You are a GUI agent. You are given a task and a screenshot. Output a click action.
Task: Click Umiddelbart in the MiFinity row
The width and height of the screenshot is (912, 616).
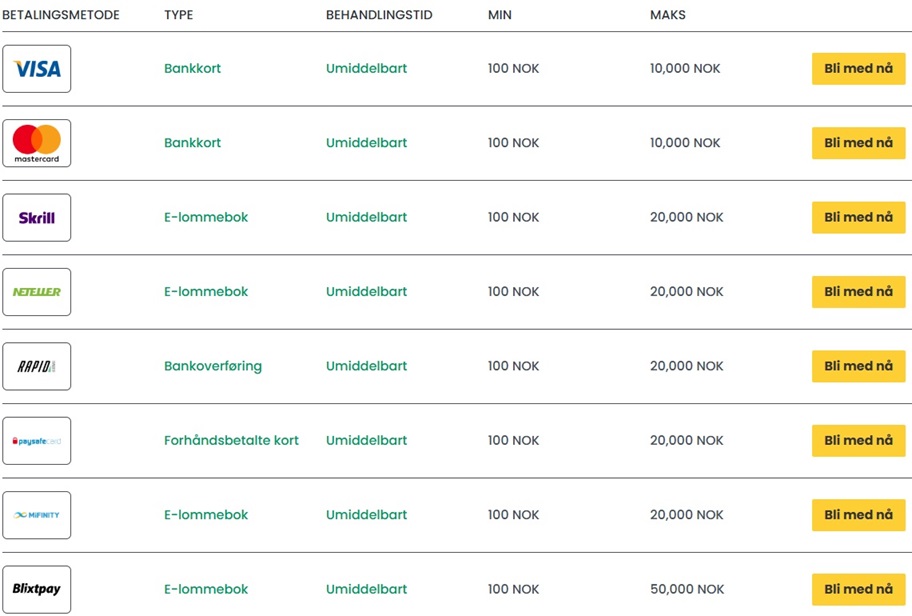tap(366, 515)
